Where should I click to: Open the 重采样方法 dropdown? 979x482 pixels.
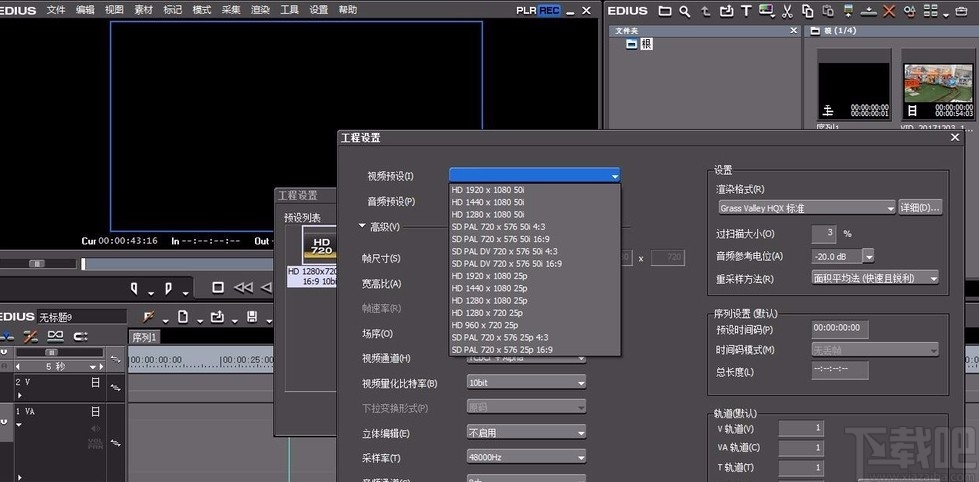(875, 278)
